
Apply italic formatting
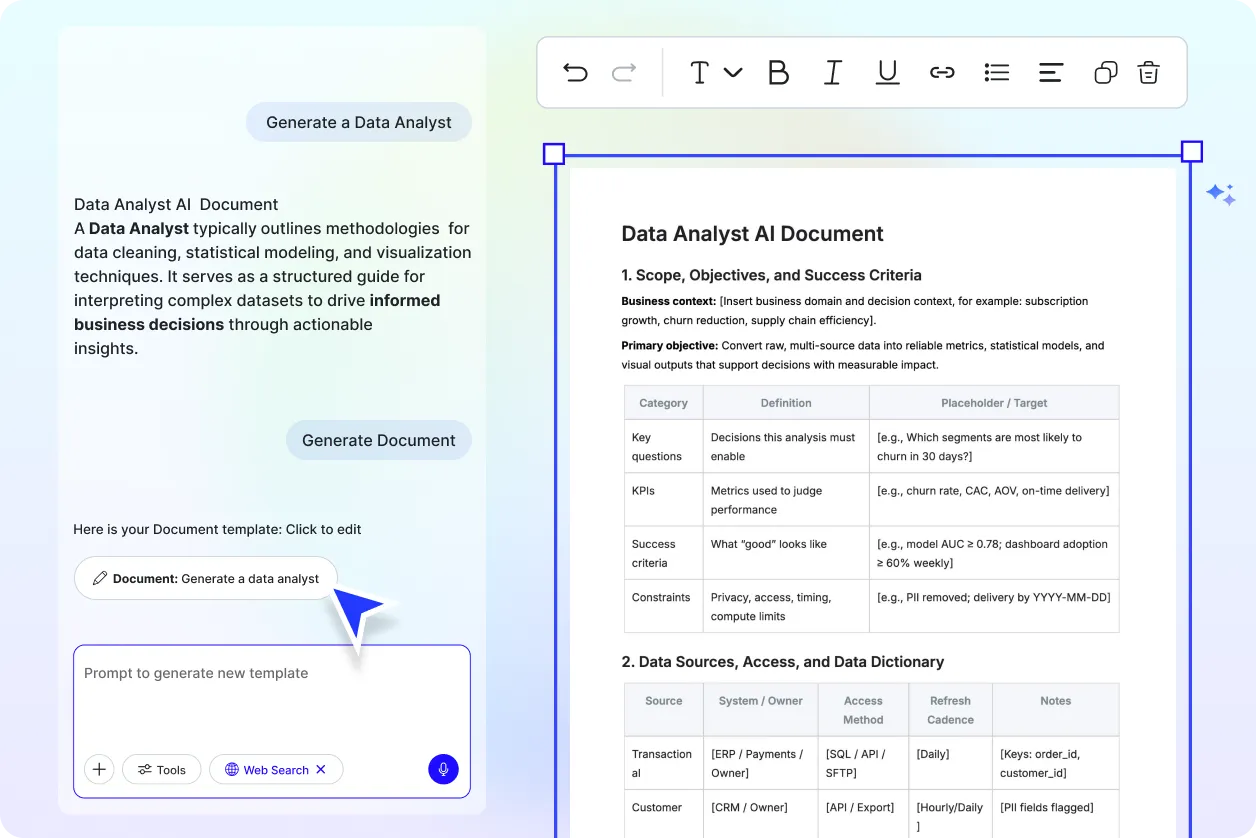tap(833, 71)
